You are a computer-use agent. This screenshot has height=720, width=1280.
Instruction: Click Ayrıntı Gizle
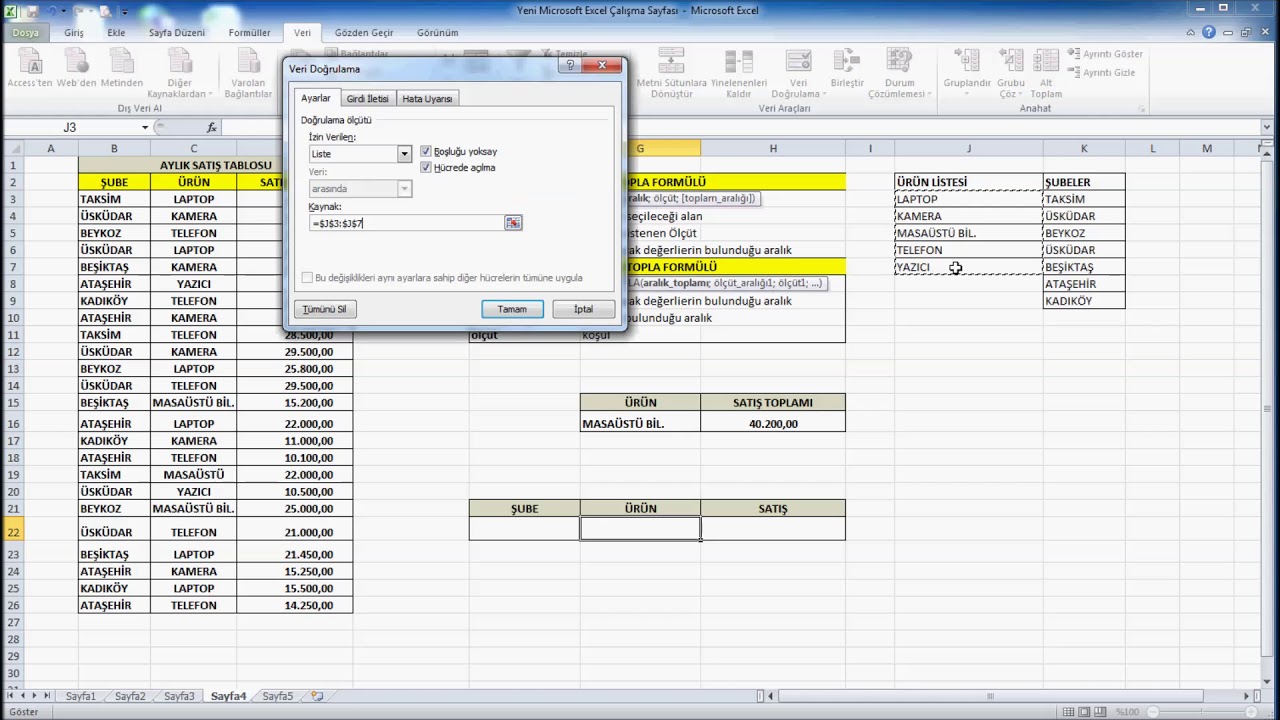[1101, 73]
